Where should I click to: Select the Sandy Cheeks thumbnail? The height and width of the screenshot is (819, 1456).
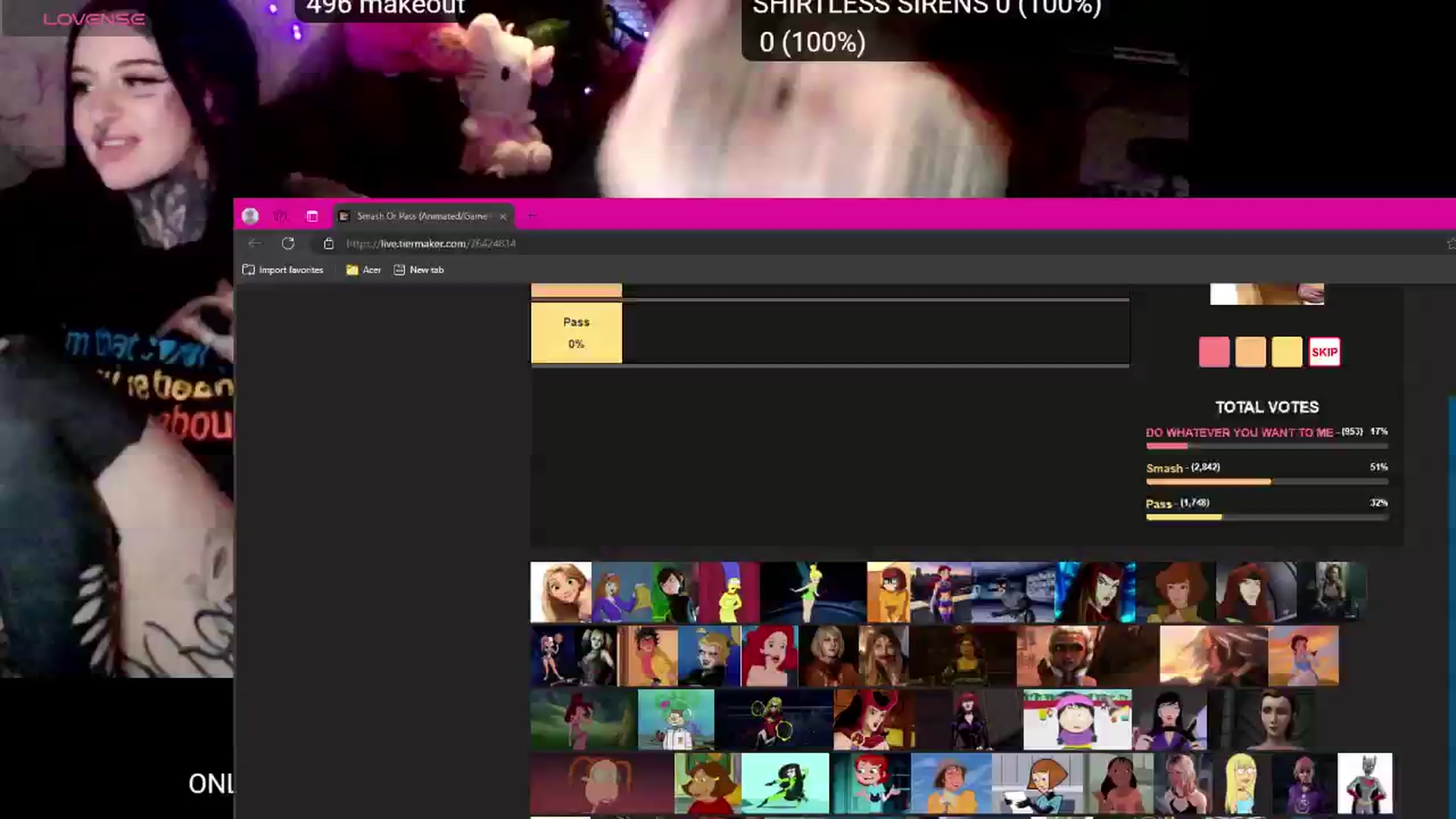point(676,720)
